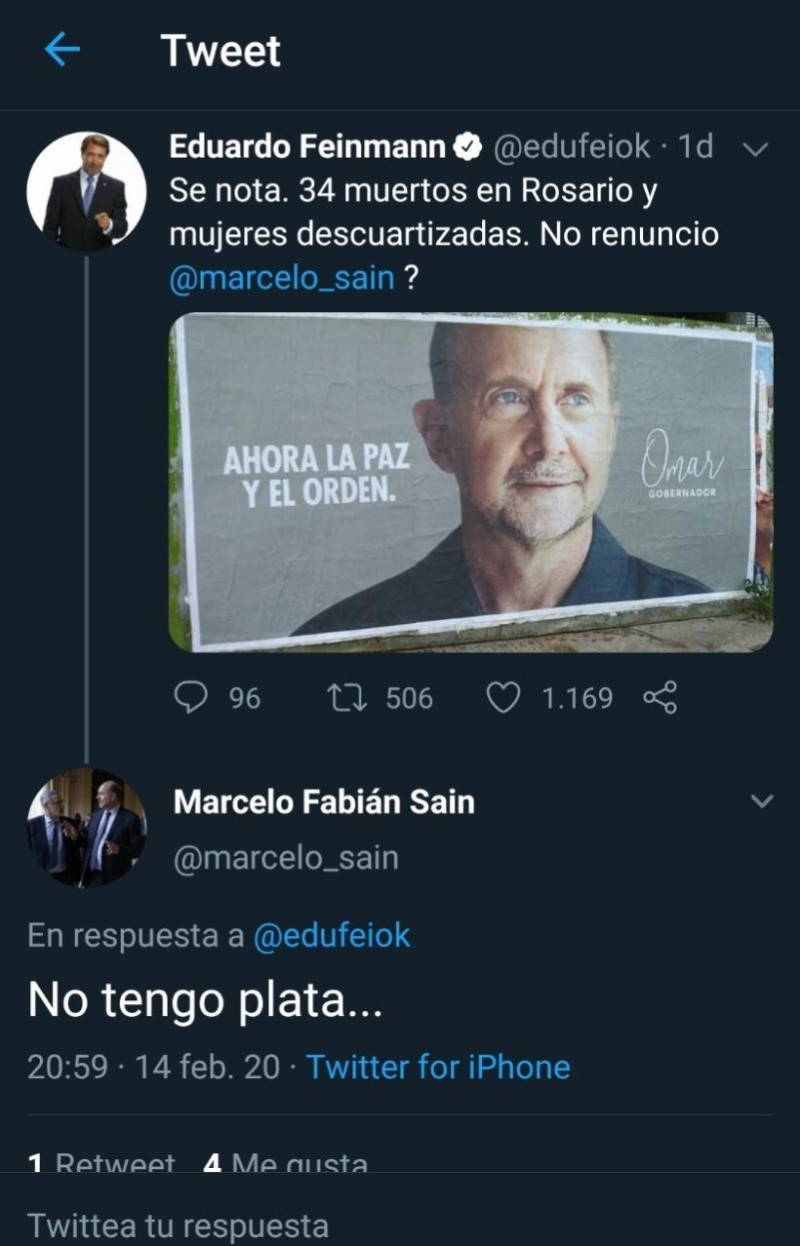Open @edufeiok link in 'En respuesta a'

tap(332, 935)
